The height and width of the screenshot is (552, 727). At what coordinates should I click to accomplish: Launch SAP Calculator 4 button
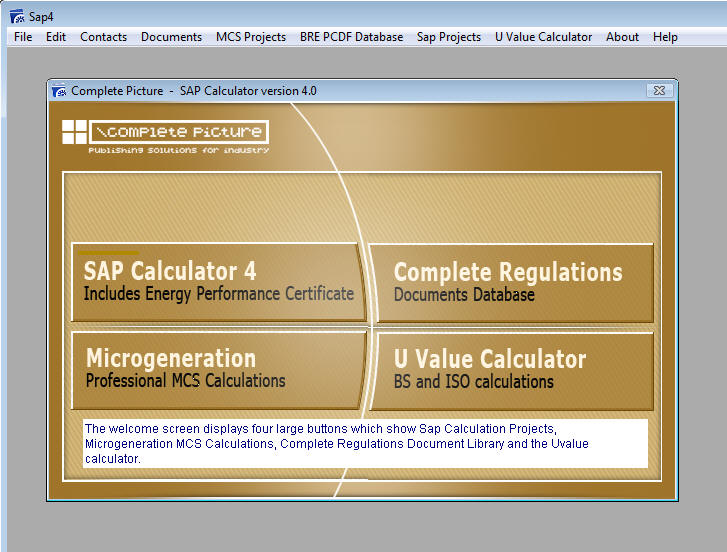pos(218,282)
